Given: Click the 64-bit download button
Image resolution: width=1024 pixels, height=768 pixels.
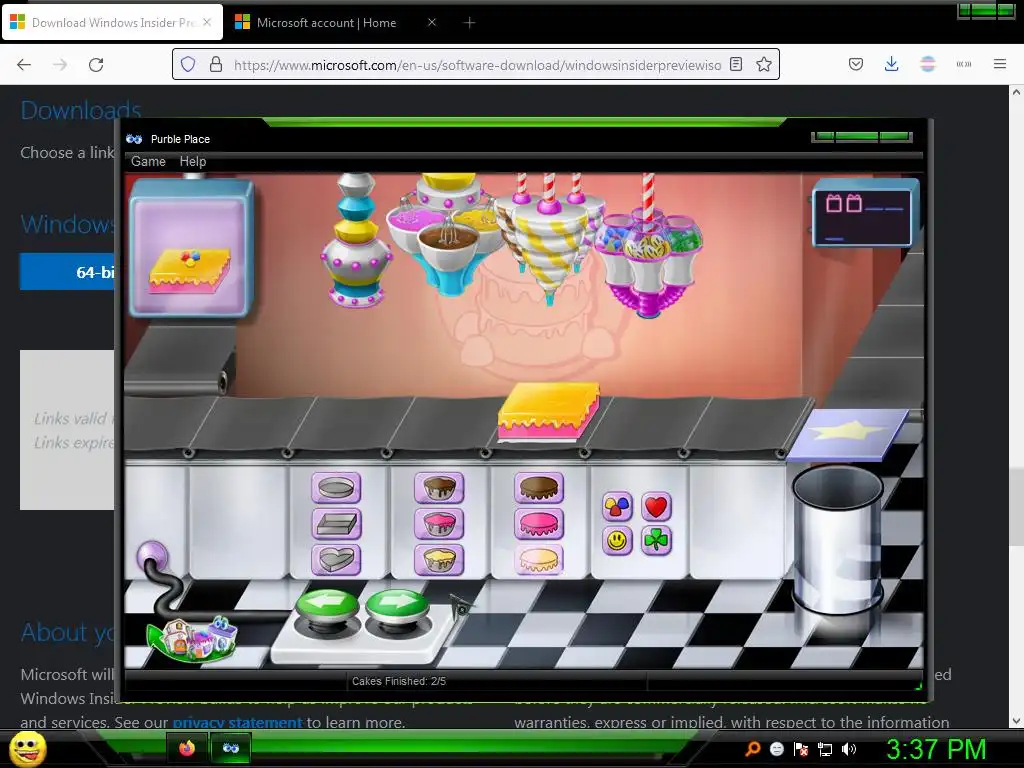Looking at the screenshot, I should tap(67, 272).
